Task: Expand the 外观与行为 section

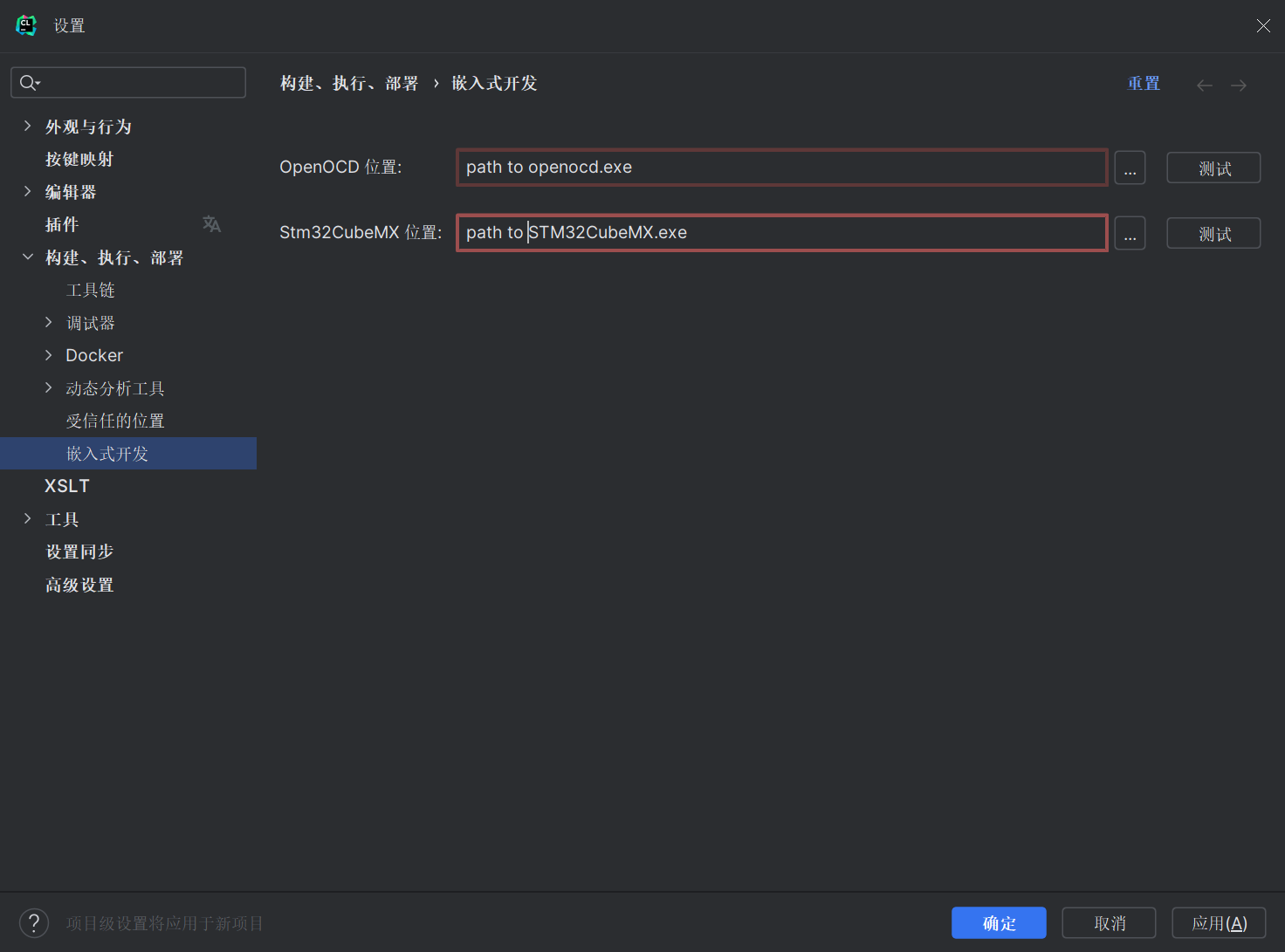Action: coord(28,127)
